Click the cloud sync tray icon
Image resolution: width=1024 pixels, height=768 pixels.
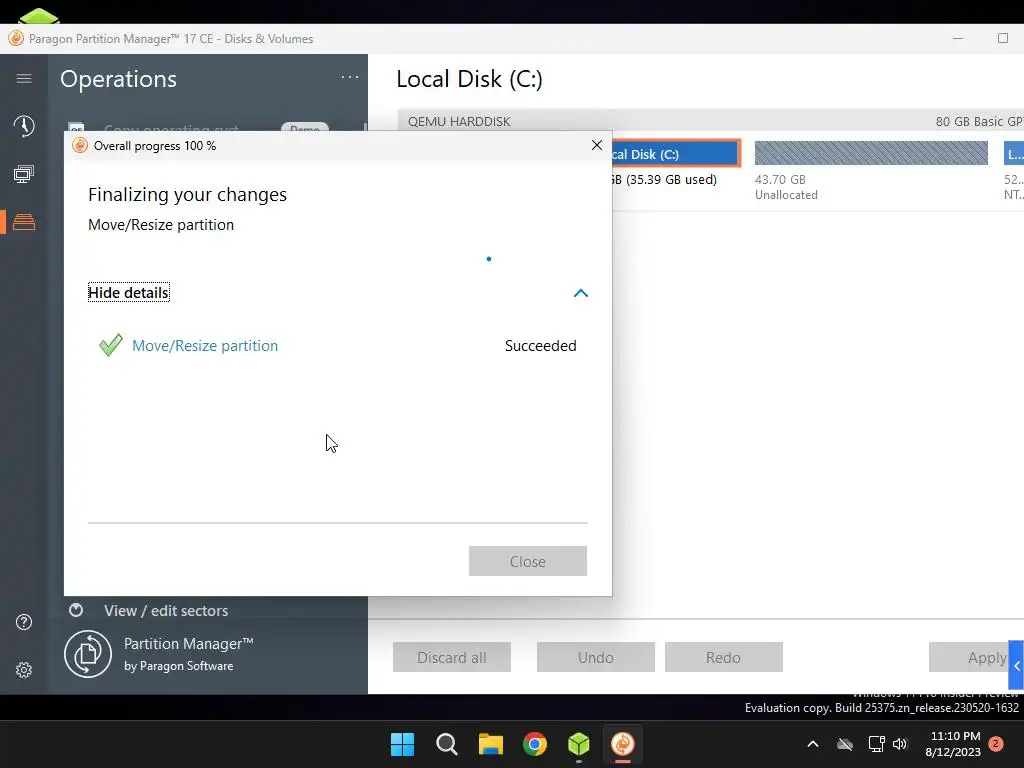point(845,744)
